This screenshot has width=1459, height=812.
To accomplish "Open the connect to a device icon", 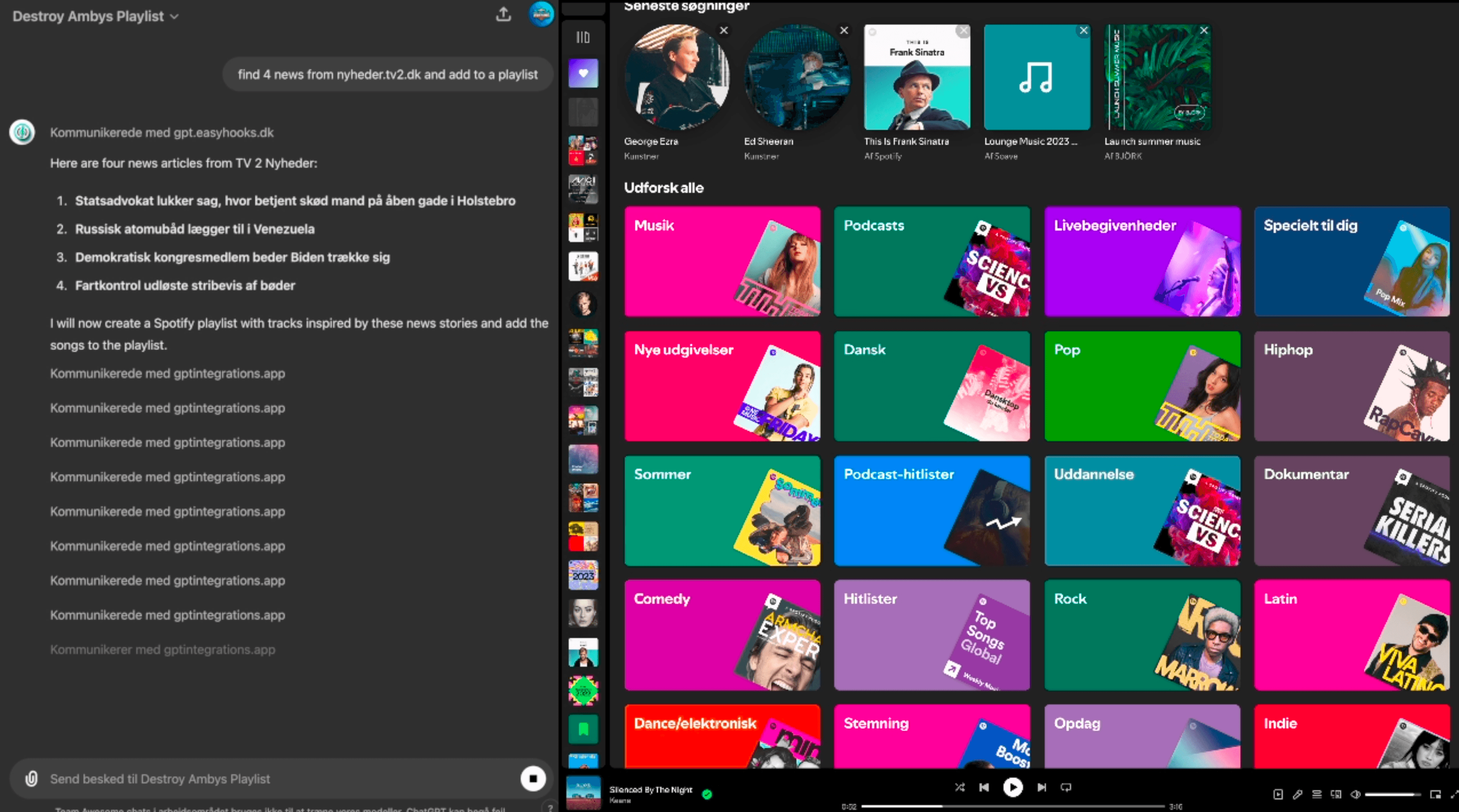I will click(1336, 795).
